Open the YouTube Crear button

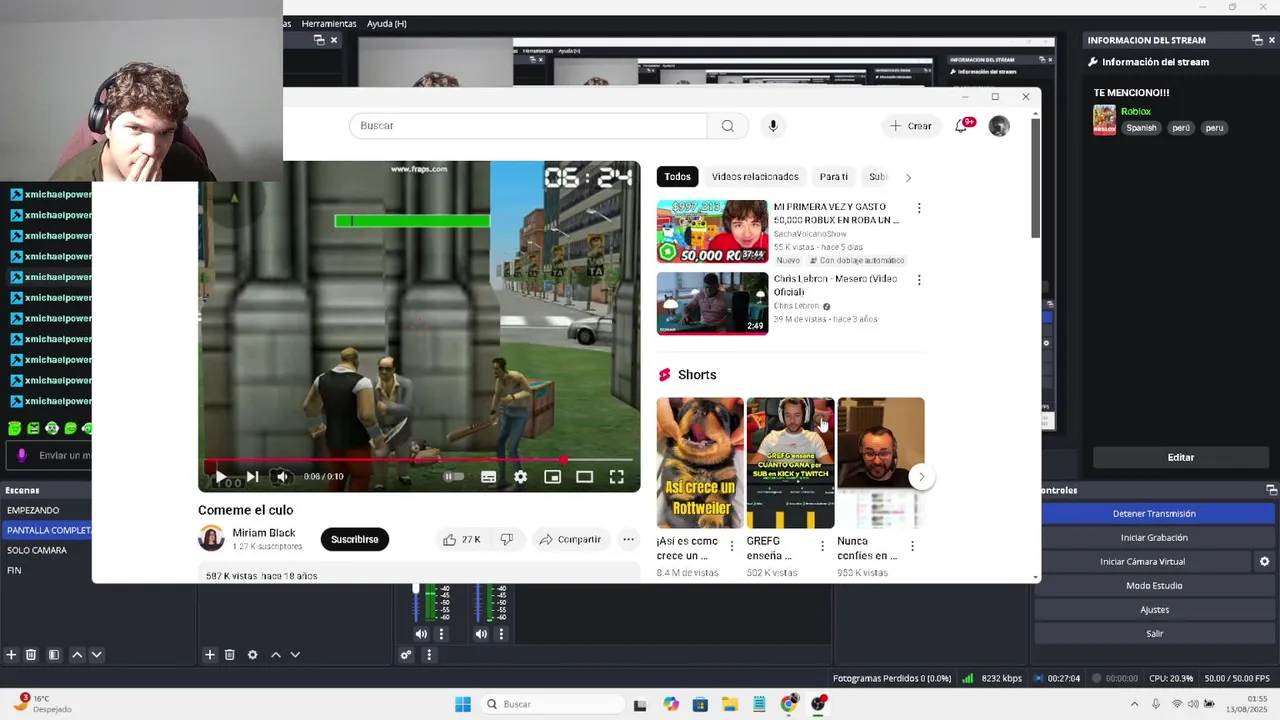point(911,126)
